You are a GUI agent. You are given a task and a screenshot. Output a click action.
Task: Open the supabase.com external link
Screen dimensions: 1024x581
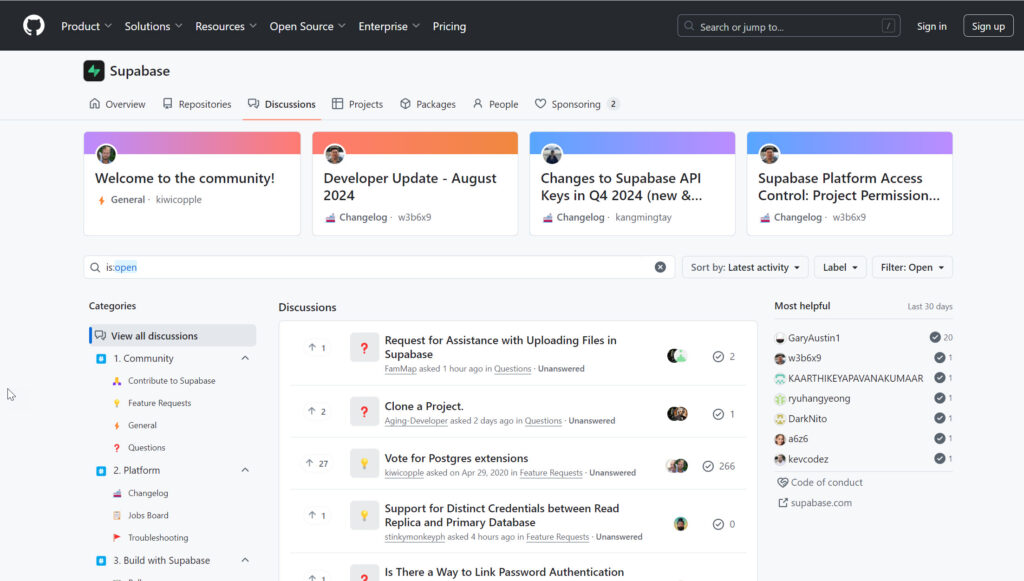[821, 503]
